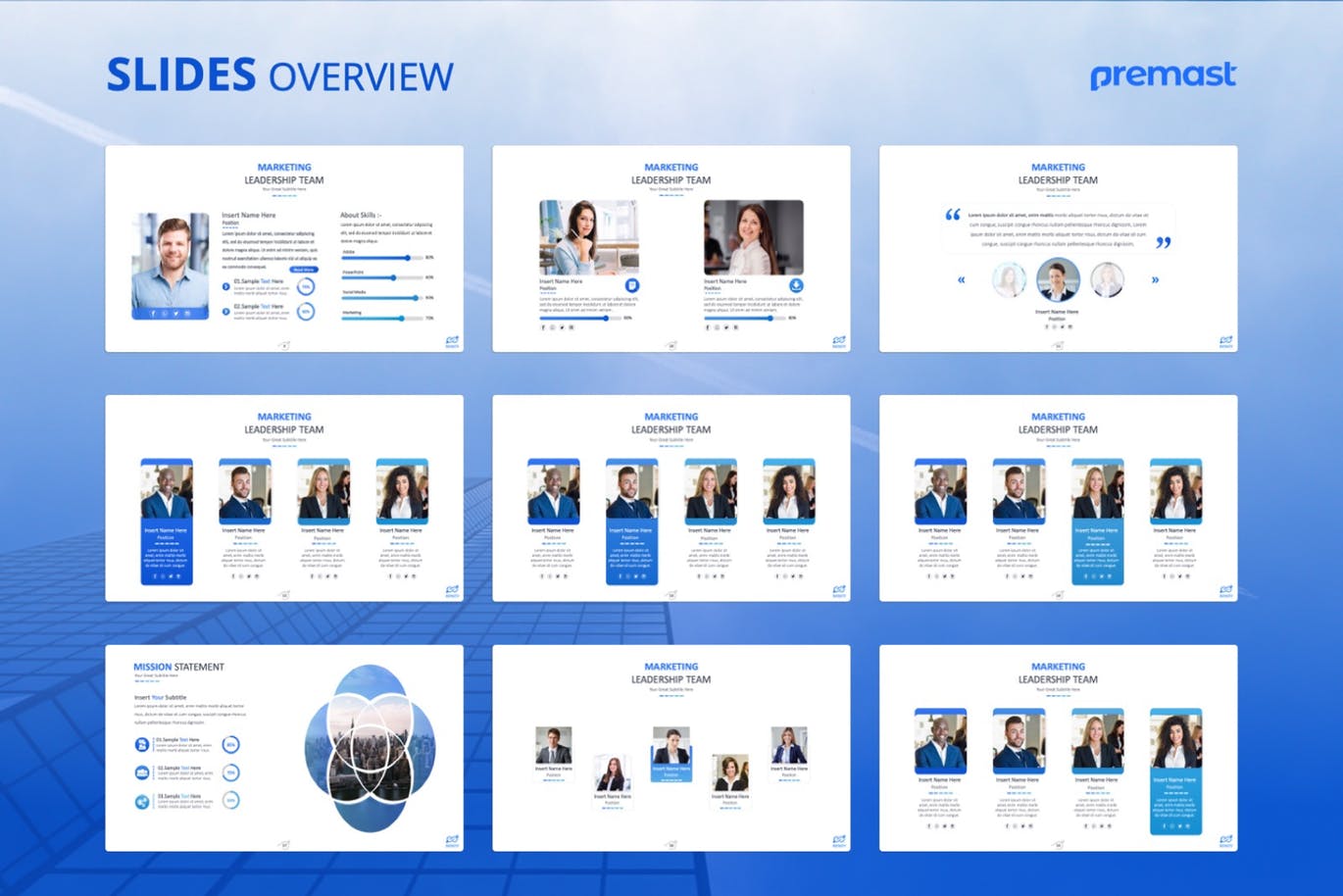Click the About Skills heading
1343x896 pixels.
point(361,215)
